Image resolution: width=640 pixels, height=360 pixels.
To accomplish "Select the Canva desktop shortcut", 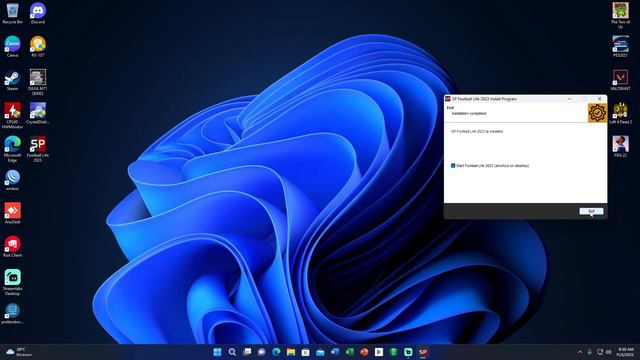I will click(13, 46).
